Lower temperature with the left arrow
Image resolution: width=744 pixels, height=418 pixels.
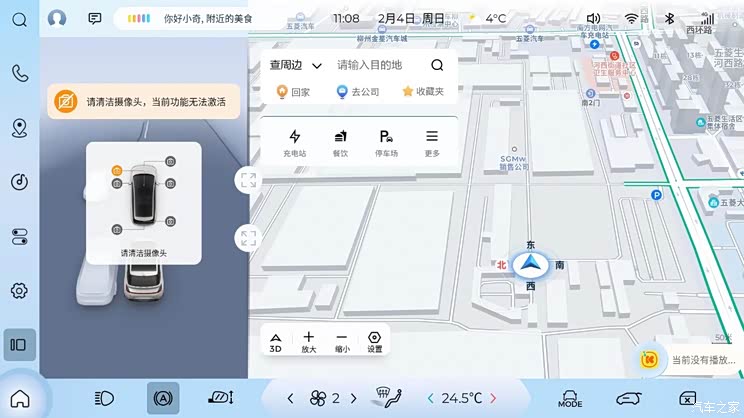(430, 398)
